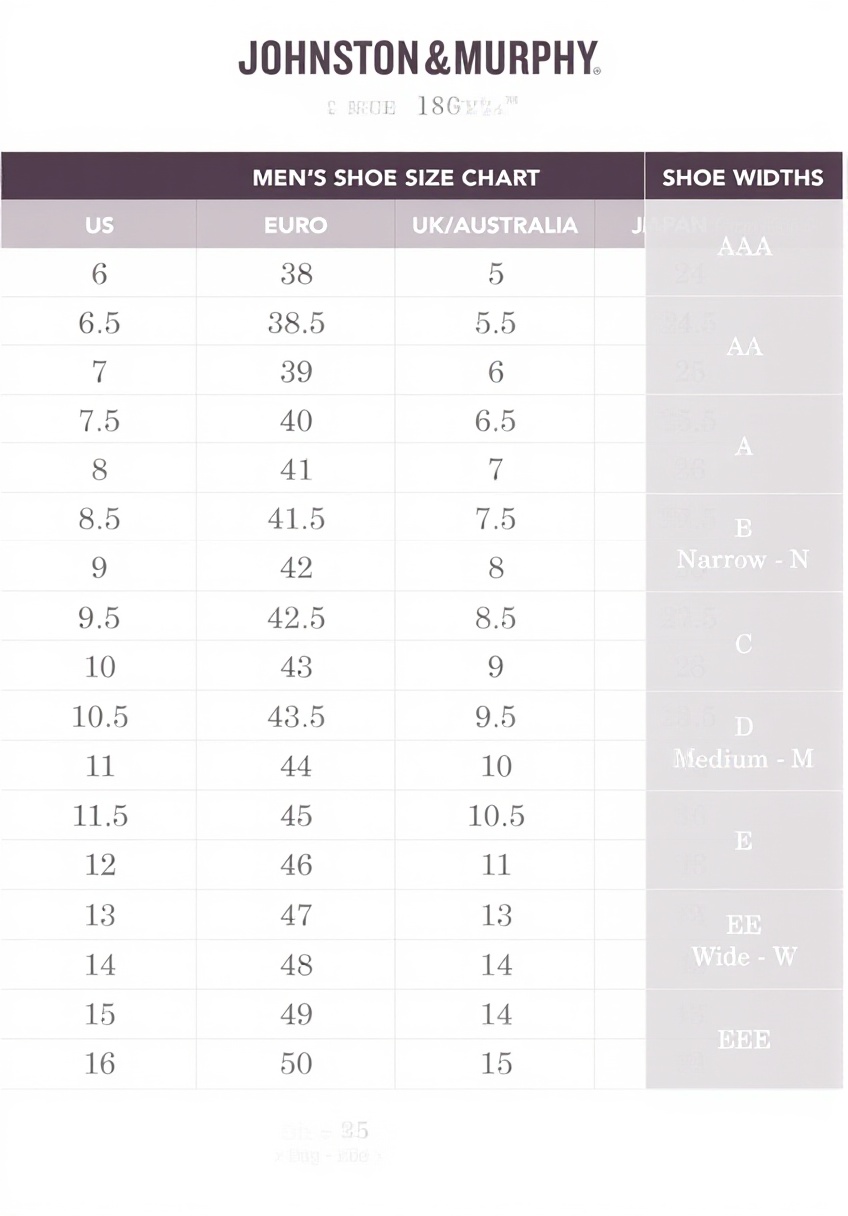This screenshot has height=1216, width=848.
Task: Pick the B Narrow - N width
Action: click(743, 543)
